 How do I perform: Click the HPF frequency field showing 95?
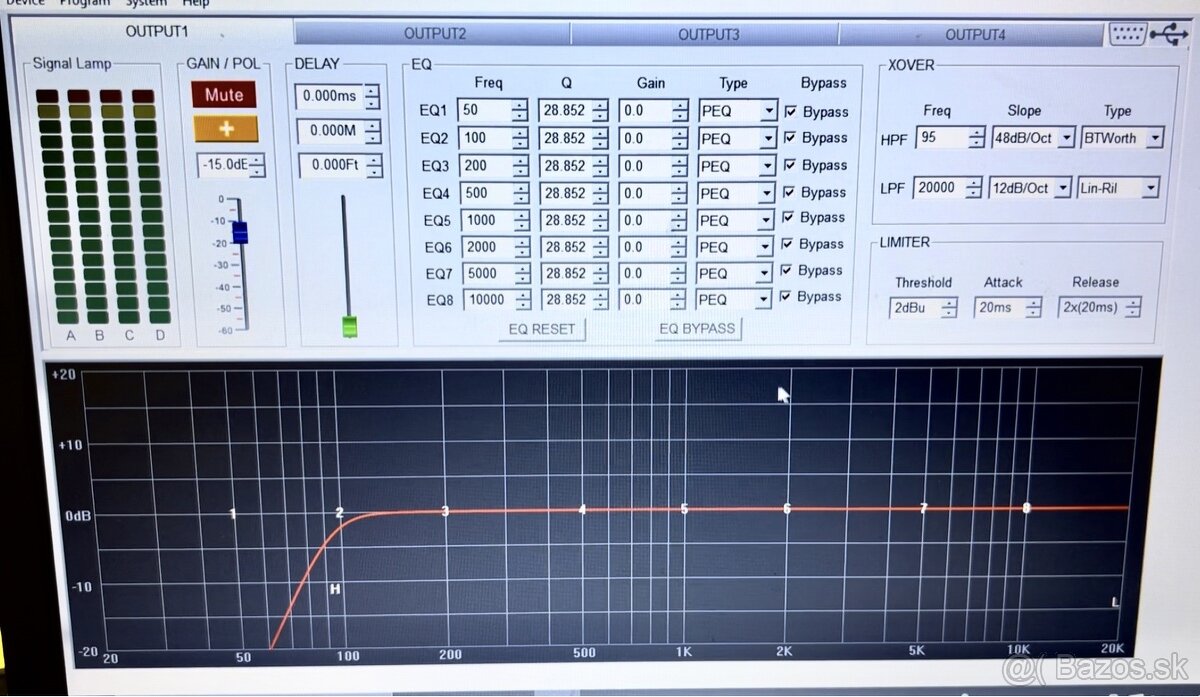pyautogui.click(x=942, y=137)
